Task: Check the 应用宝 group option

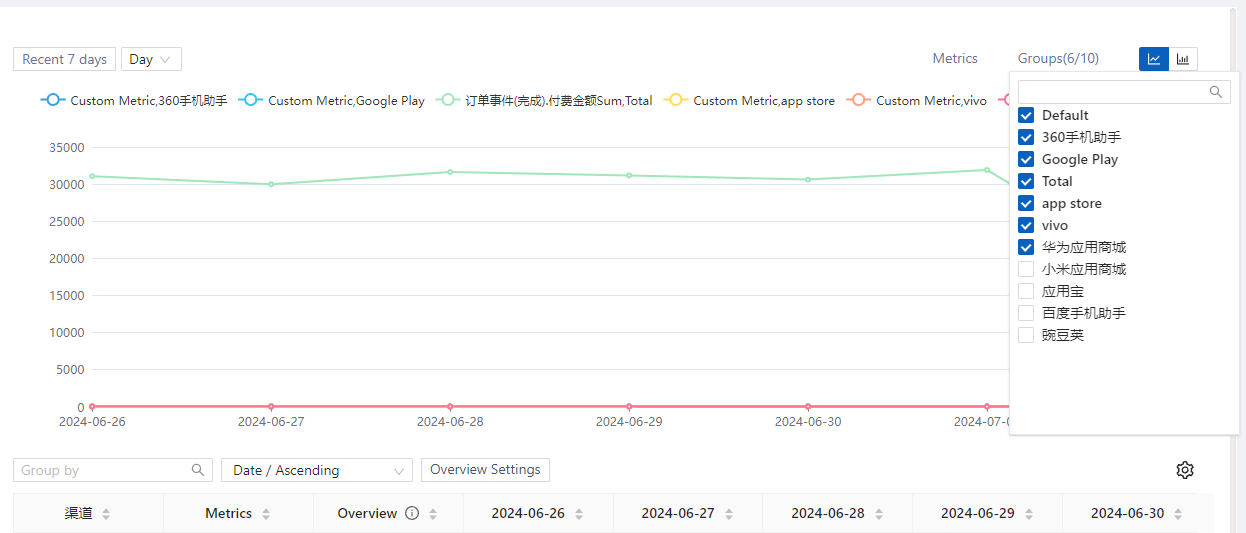Action: point(1026,291)
